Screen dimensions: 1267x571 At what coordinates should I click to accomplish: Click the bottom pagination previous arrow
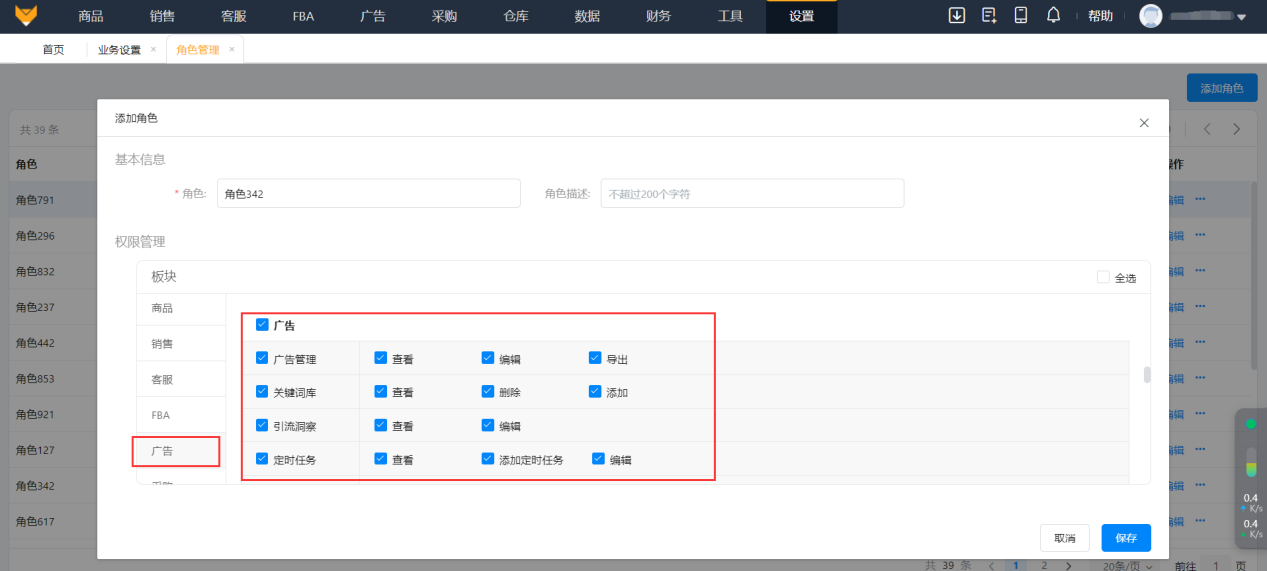pos(991,565)
